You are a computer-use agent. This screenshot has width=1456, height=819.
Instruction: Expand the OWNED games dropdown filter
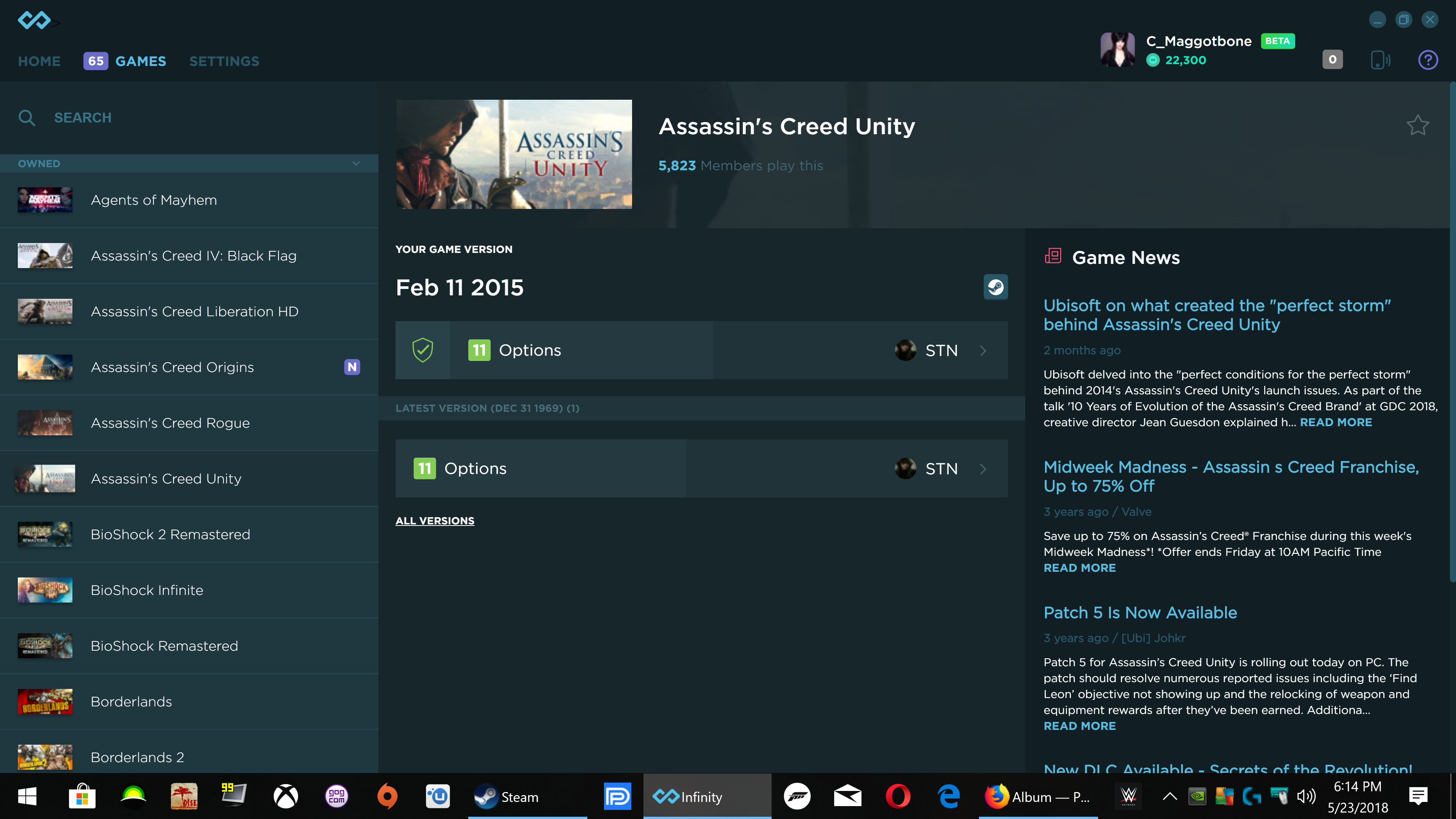click(357, 163)
